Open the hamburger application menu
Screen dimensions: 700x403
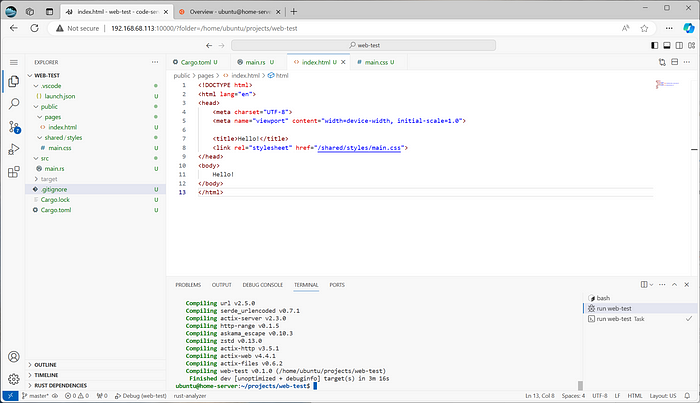[x=14, y=62]
